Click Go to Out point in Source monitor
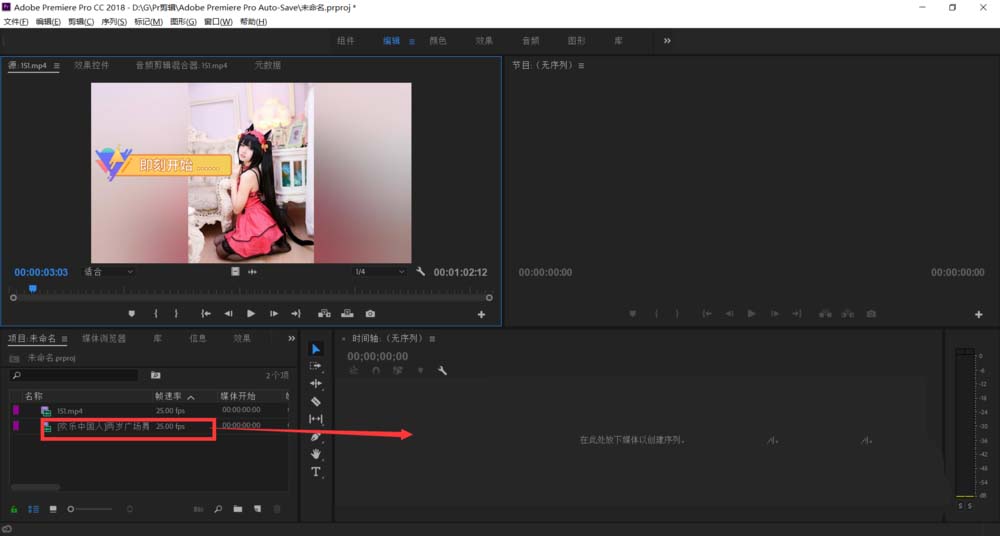1000x536 pixels. point(296,314)
